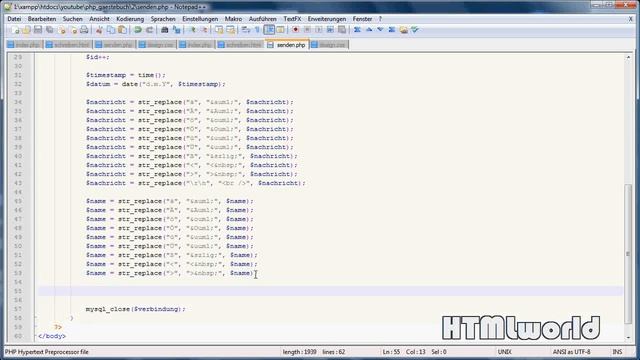
Task: Click the empty highlighted line 55
Action: pyautogui.click(x=331, y=291)
